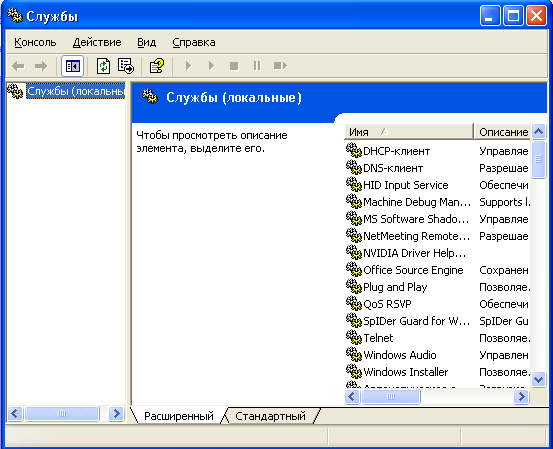
Task: Click the services list scroll right arrow
Action: coord(521,396)
